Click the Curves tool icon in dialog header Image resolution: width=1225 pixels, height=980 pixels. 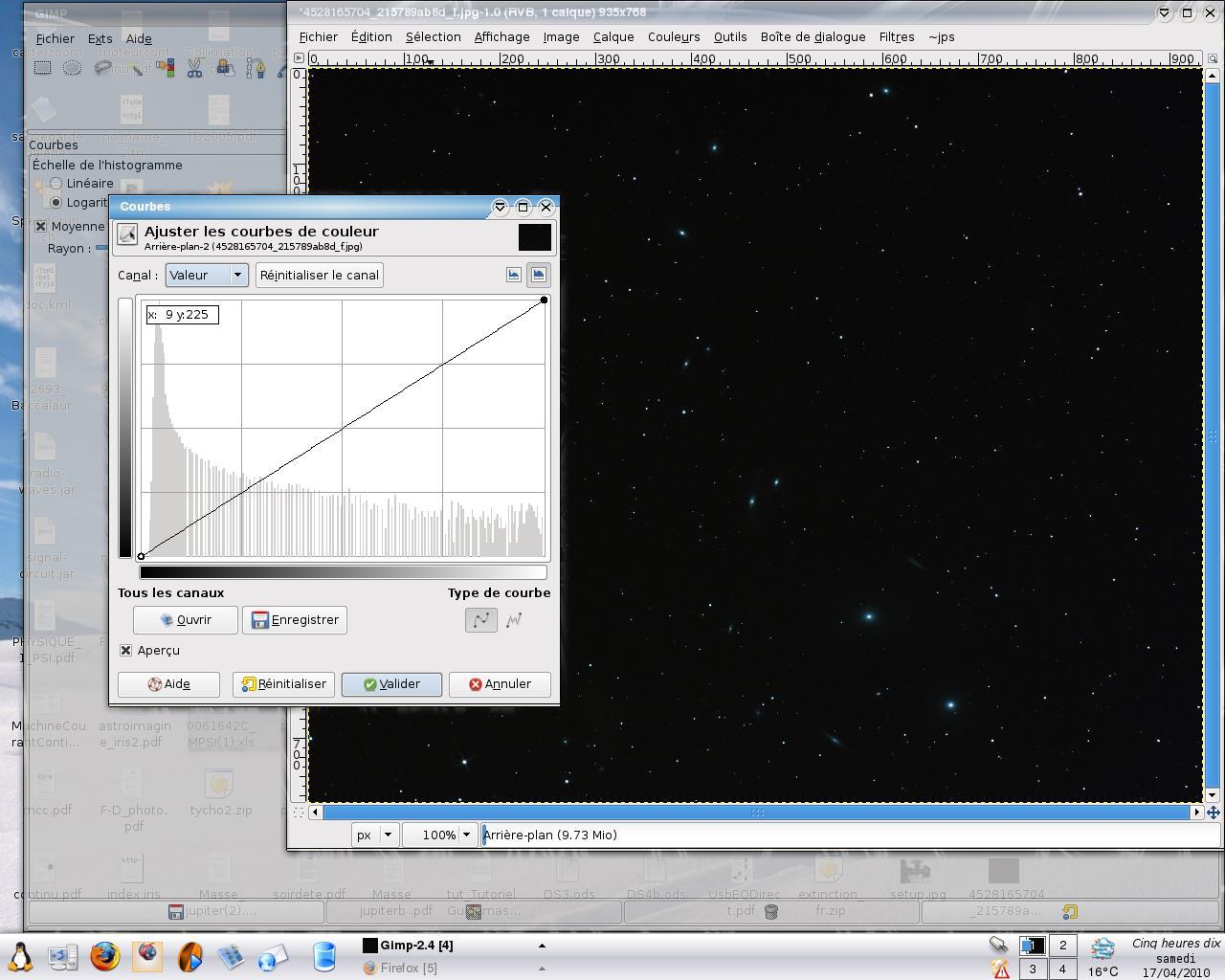tap(126, 235)
